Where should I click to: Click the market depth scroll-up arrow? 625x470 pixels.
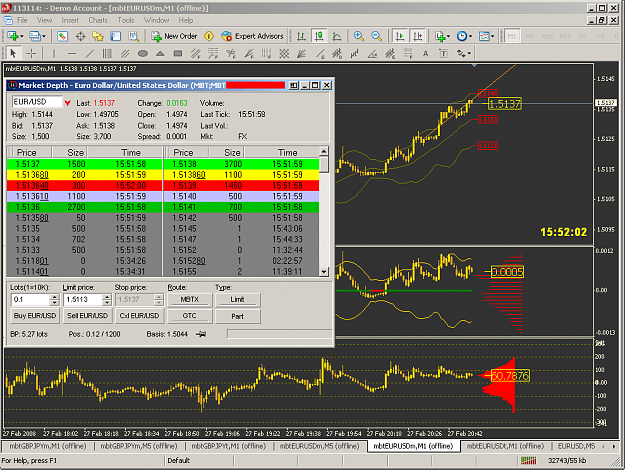pyautogui.click(x=324, y=151)
